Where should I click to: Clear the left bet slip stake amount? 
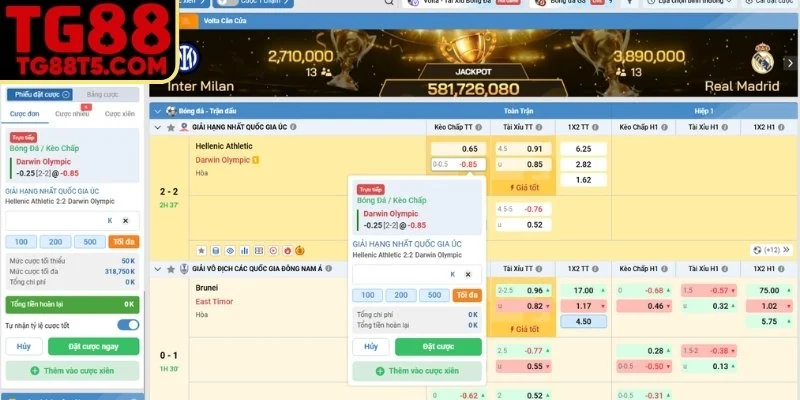126,221
